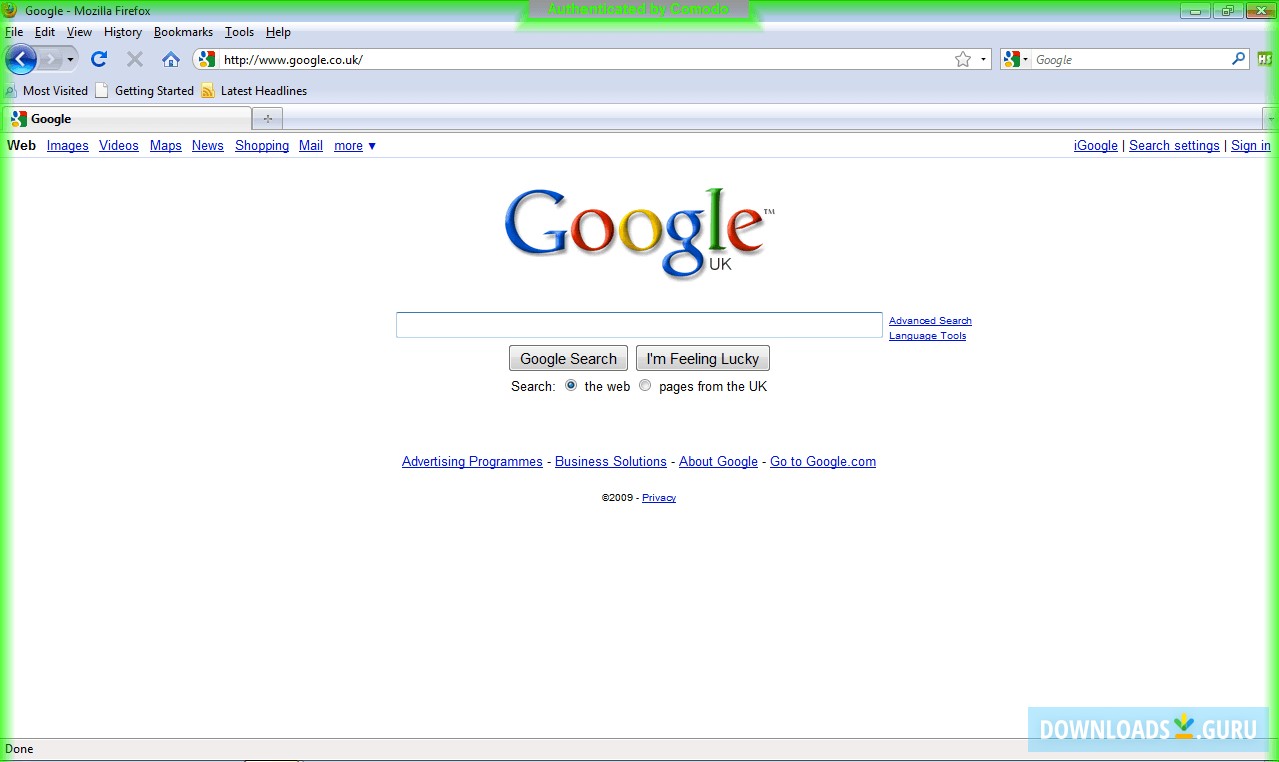Reload the current page
Screen dimensions: 1279x762
tap(99, 59)
